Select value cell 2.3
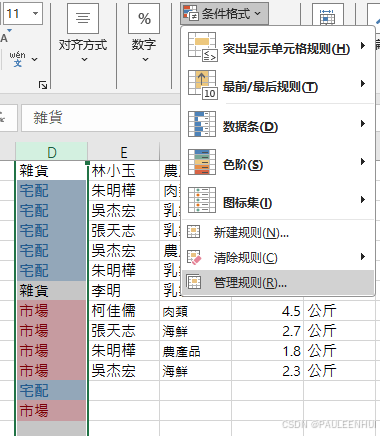This screenshot has height=436, width=380. pos(267,370)
